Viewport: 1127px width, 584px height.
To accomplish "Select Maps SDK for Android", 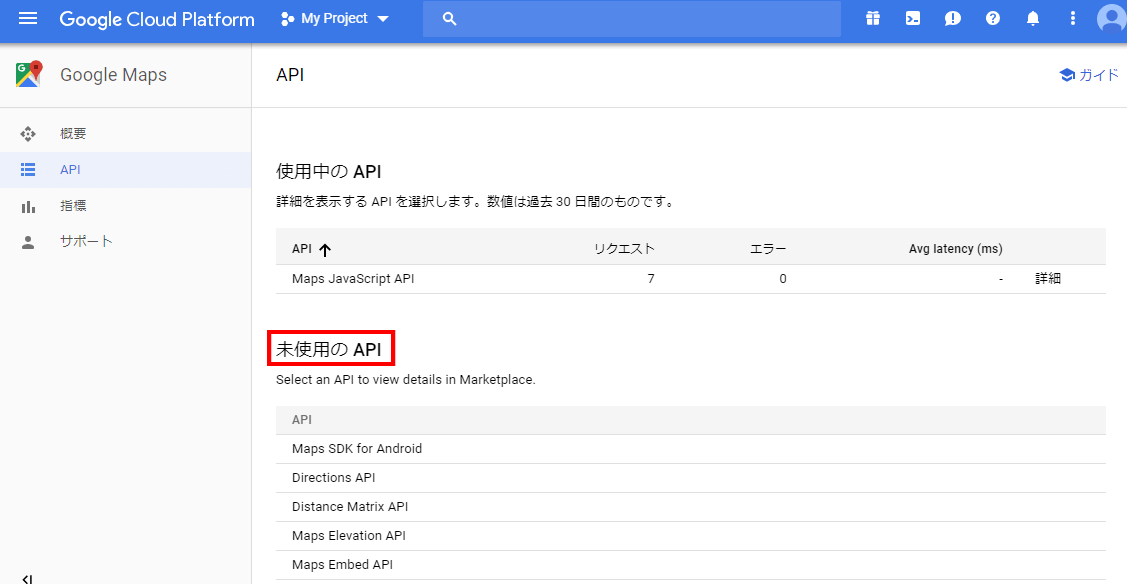I will pyautogui.click(x=691, y=449).
